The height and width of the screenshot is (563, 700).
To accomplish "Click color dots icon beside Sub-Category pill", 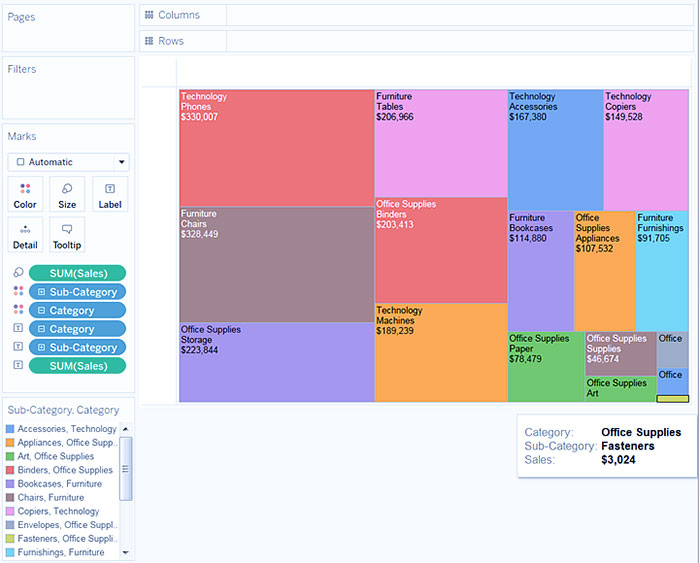I will point(18,291).
